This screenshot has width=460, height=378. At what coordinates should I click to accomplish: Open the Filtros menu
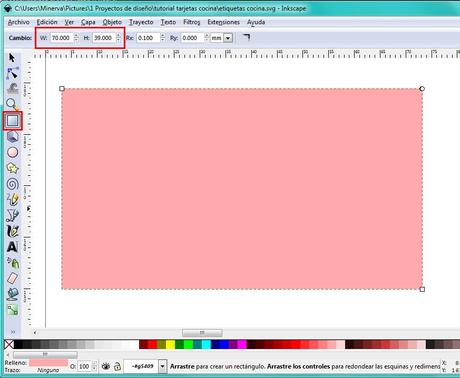tap(192, 22)
